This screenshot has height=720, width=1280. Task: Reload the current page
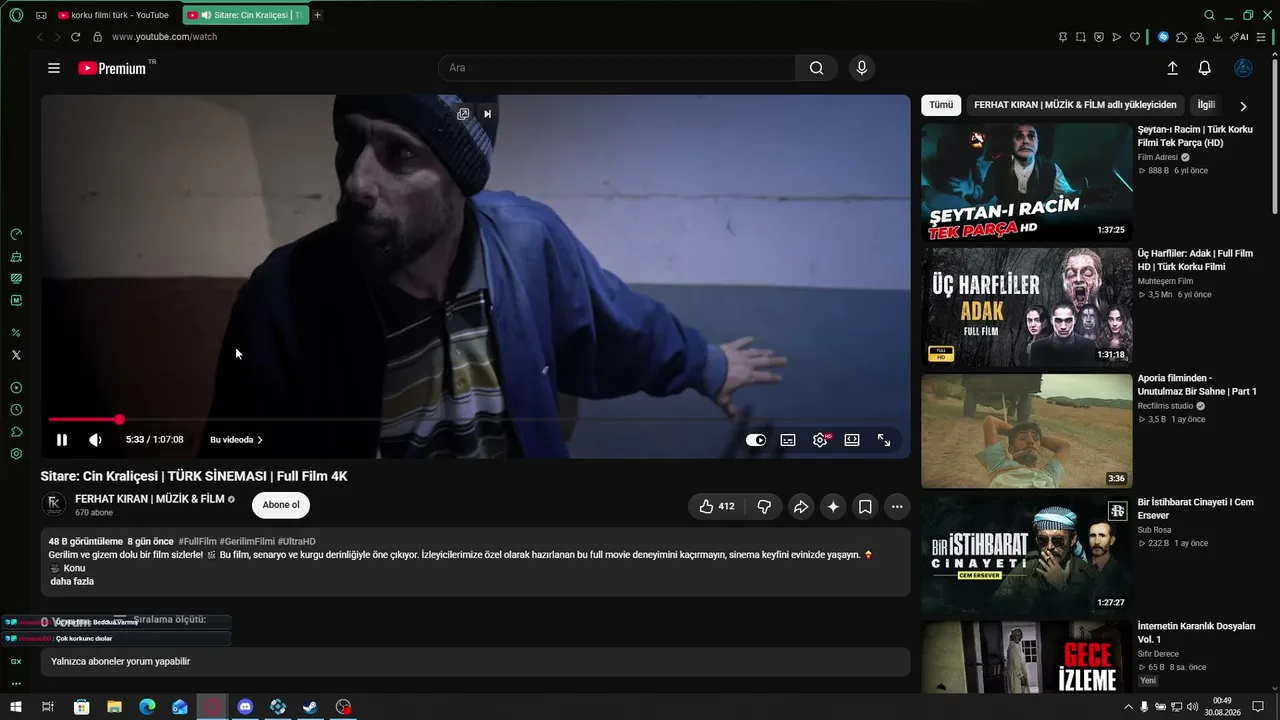75,37
